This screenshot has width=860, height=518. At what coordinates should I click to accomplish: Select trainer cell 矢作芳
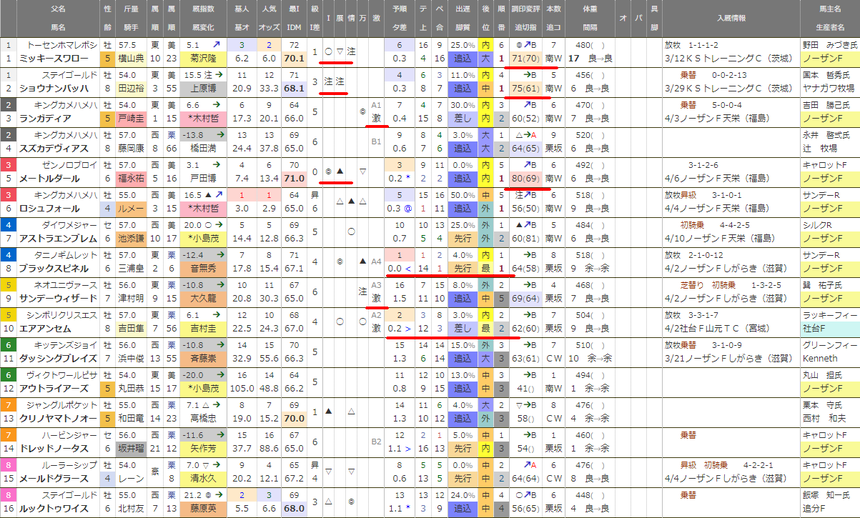pyautogui.click(x=203, y=448)
